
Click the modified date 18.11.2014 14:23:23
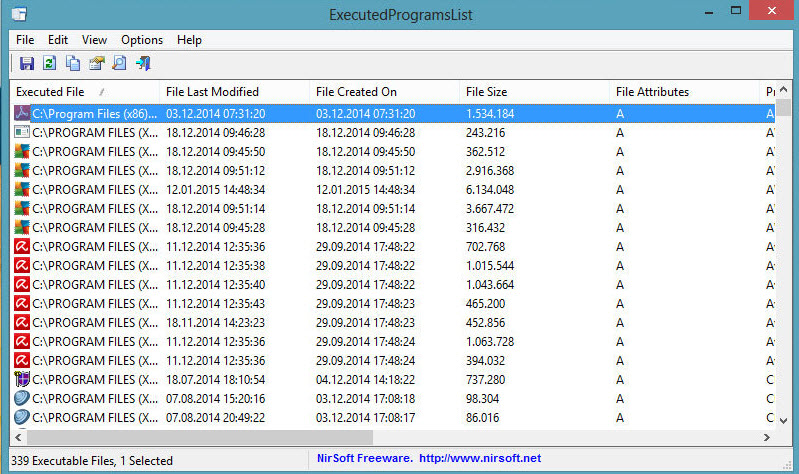point(216,323)
